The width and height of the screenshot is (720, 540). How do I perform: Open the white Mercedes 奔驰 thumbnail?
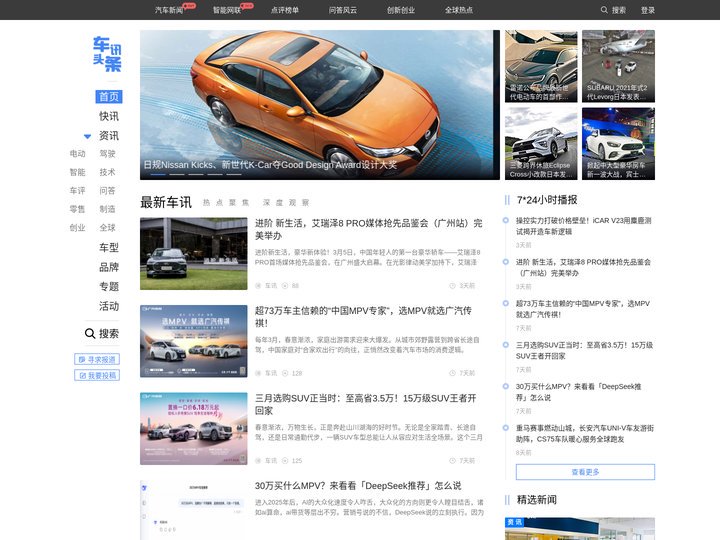click(x=618, y=144)
